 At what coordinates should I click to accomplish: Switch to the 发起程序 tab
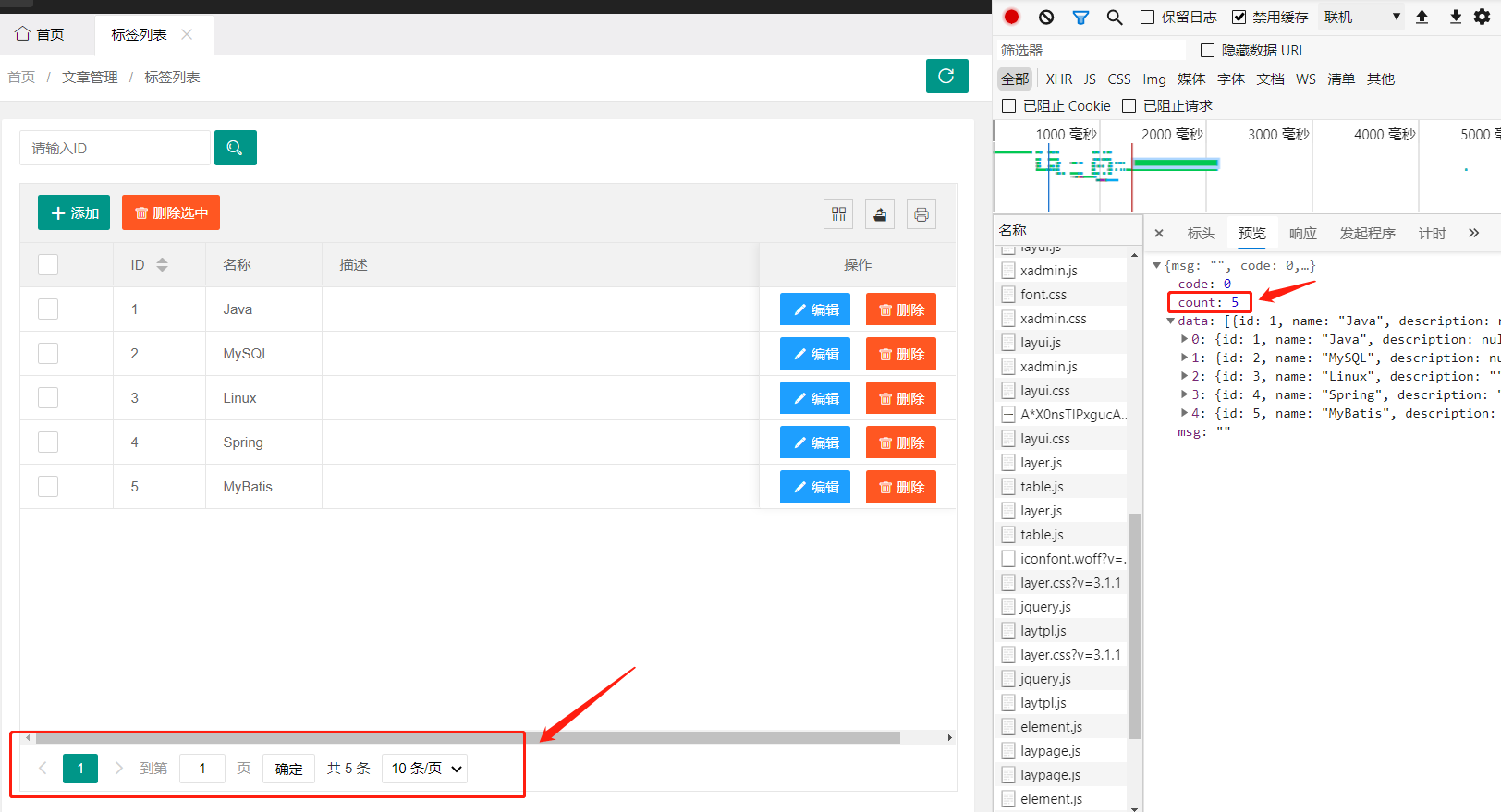tap(1368, 233)
